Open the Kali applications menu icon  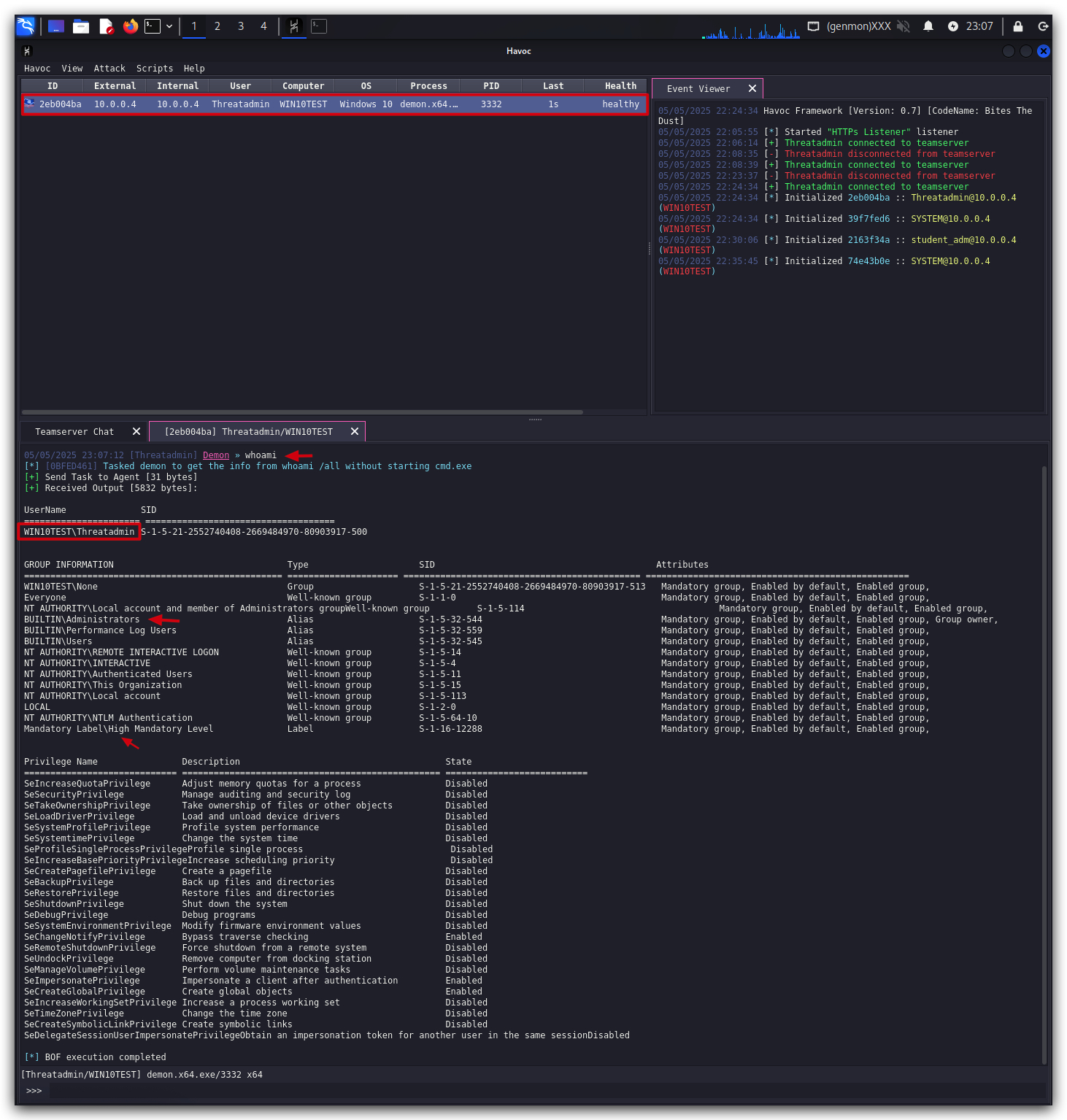pyautogui.click(x=26, y=26)
